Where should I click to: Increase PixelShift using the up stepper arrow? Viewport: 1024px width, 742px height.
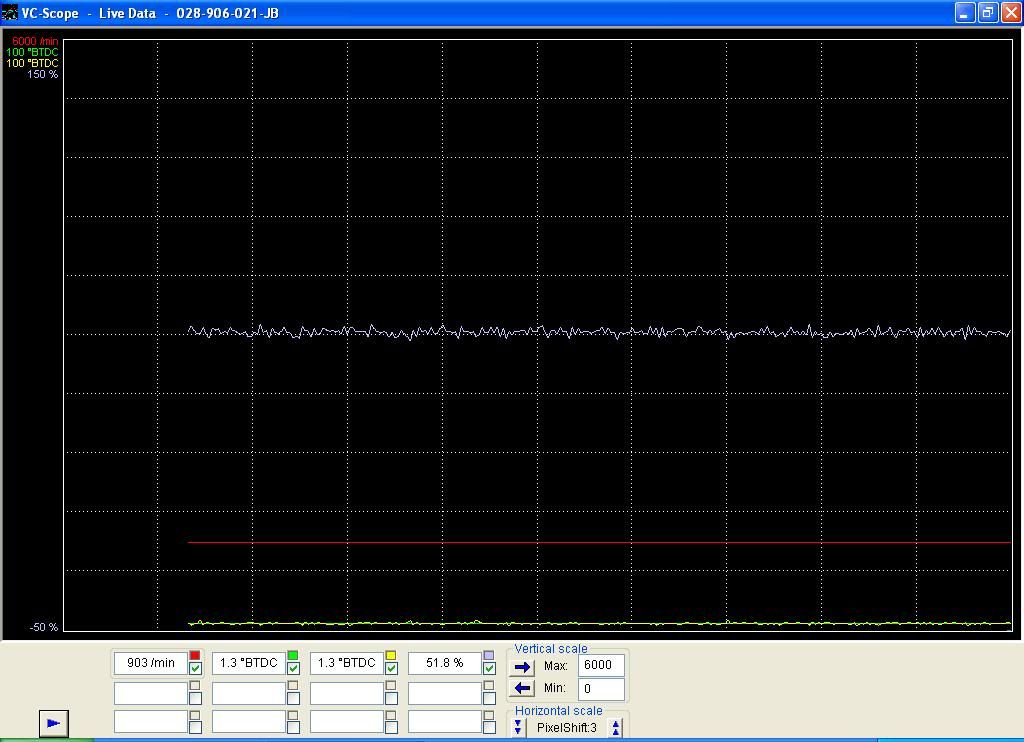coord(615,726)
